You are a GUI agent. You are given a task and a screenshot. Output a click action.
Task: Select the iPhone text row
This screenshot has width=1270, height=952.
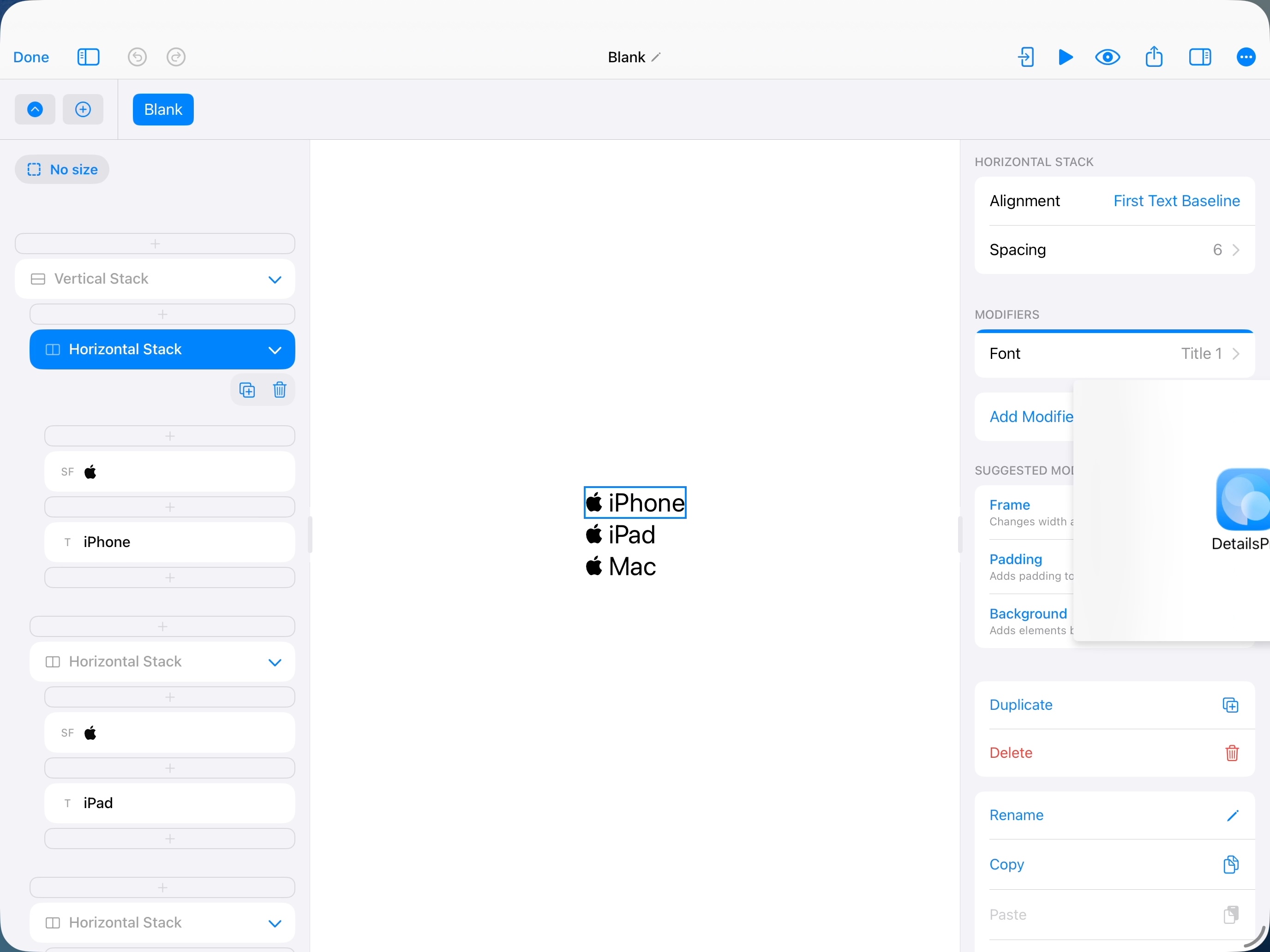(x=170, y=542)
